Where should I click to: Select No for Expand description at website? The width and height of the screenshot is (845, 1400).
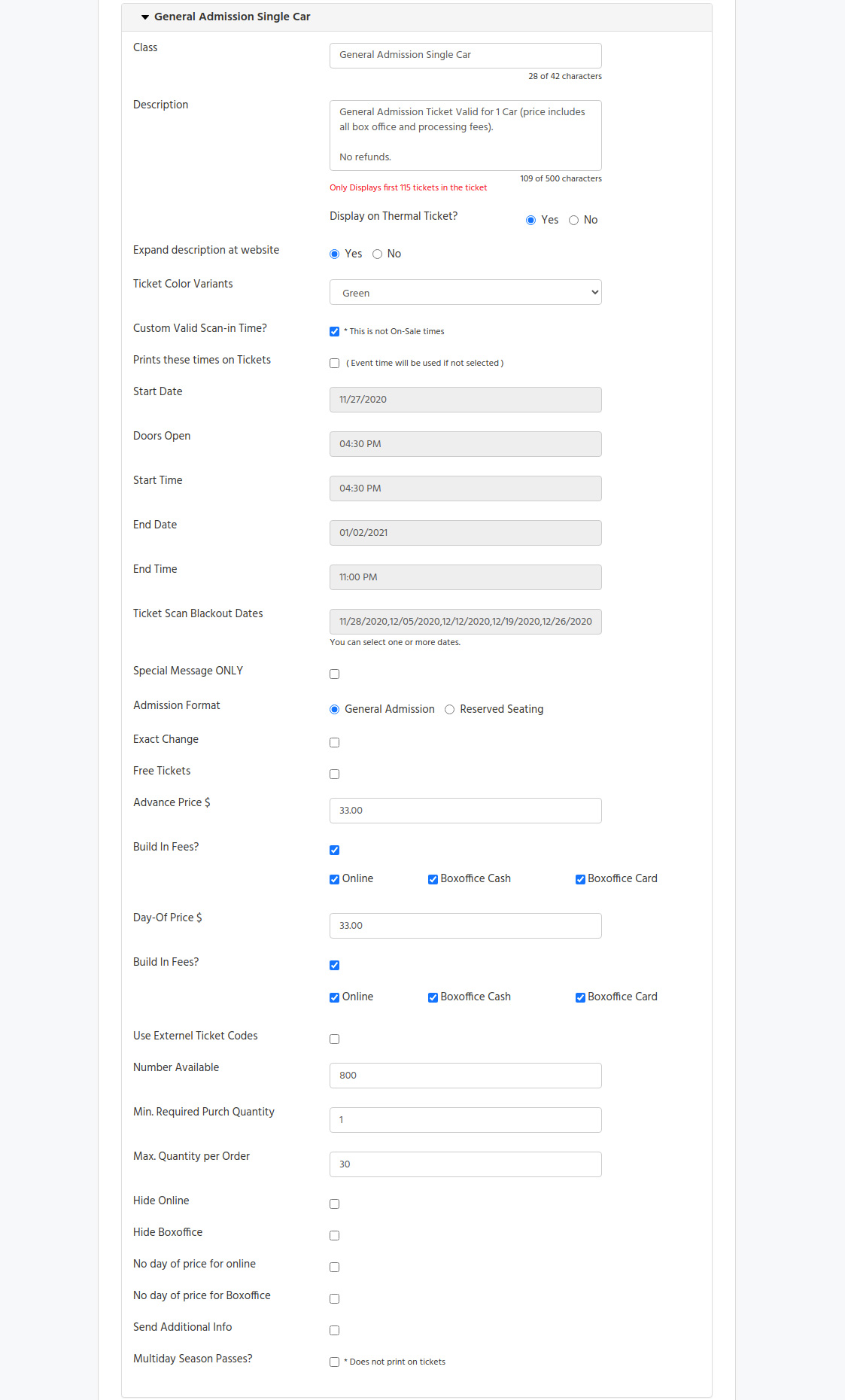pos(378,254)
